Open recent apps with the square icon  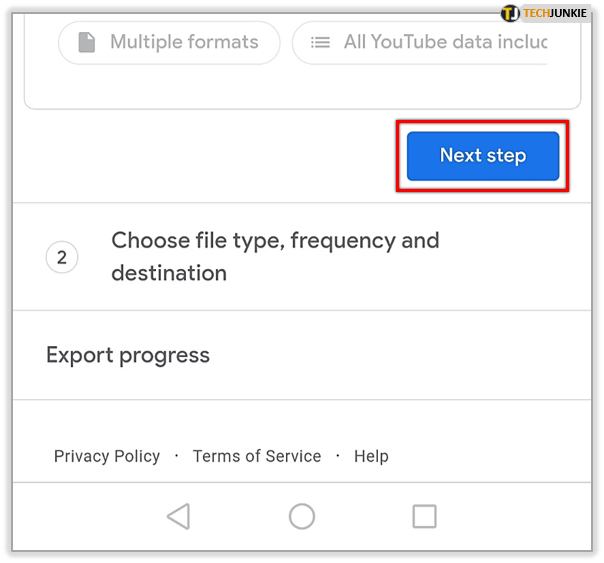(424, 516)
